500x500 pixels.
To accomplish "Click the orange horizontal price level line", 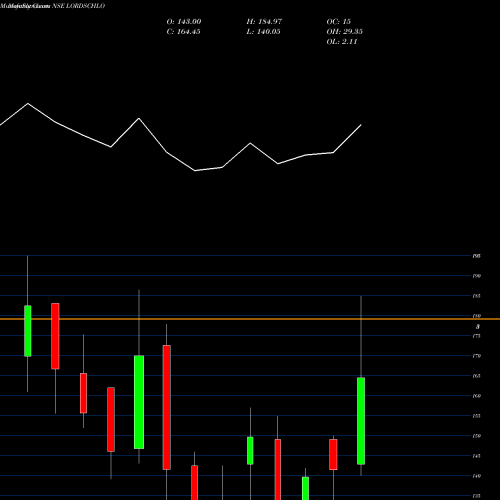I will (250, 319).
